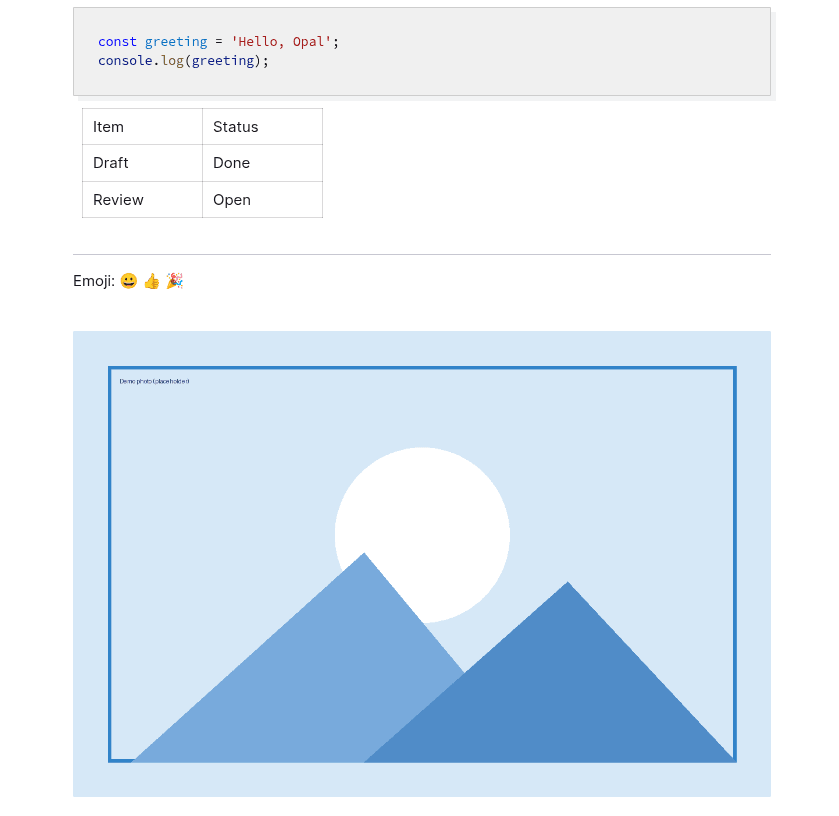Click the mountain demo photo placeholder image
The width and height of the screenshot is (839, 816).
422,564
